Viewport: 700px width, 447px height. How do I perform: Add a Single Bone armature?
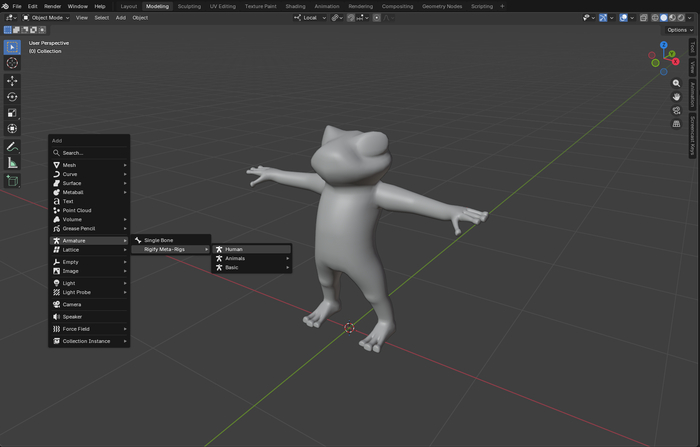[158, 240]
